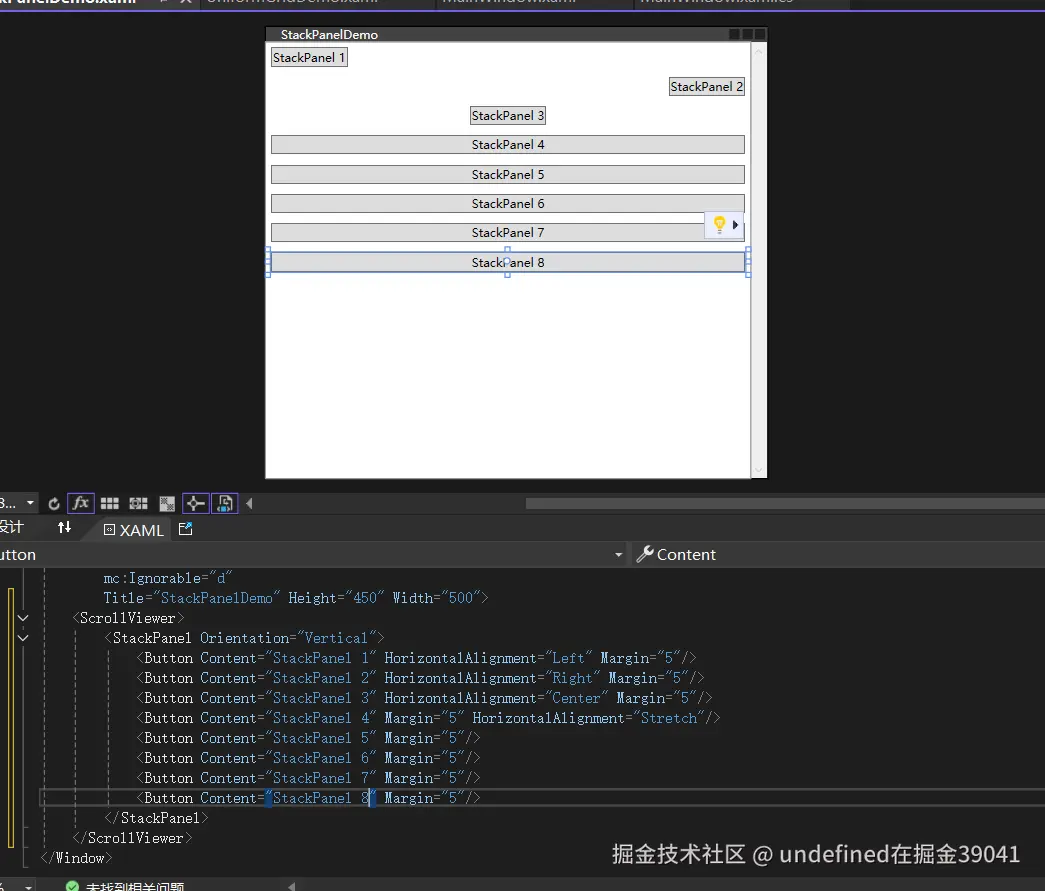Click the StackPanel 7 button code line
This screenshot has width=1045, height=891.
coord(308,778)
